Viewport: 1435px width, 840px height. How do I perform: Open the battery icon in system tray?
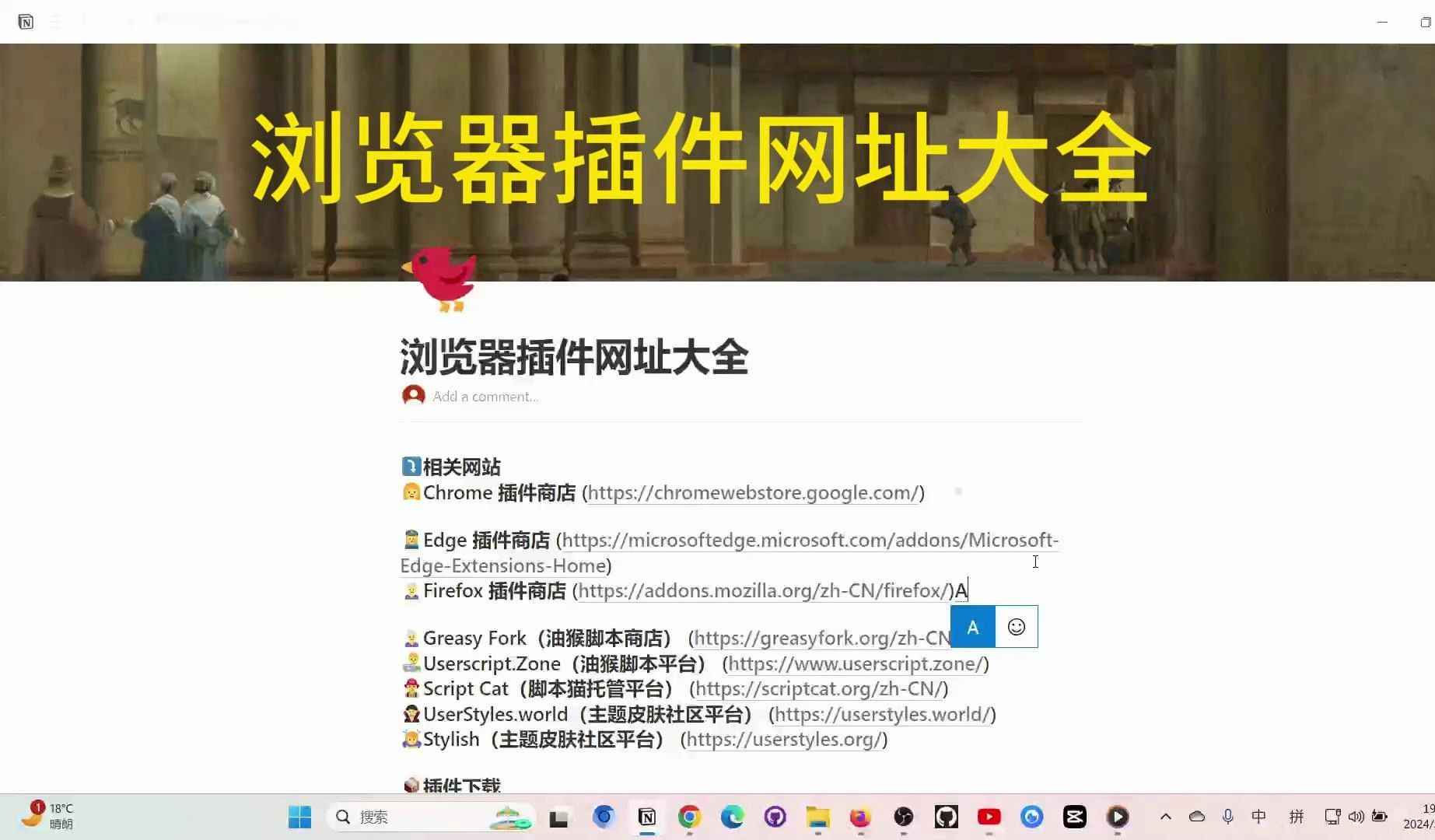pos(1379,816)
